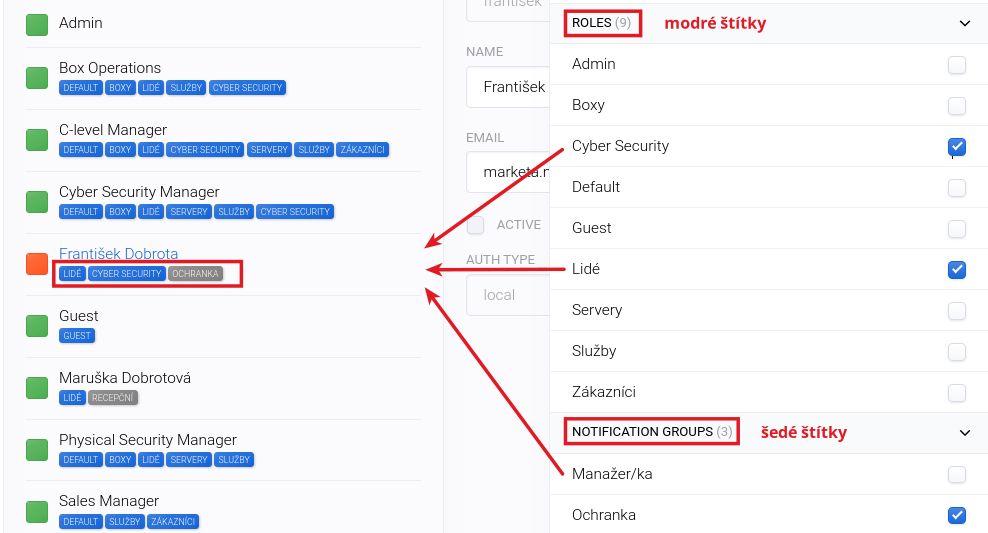Click the green status icon for Sales Manager

[37, 511]
